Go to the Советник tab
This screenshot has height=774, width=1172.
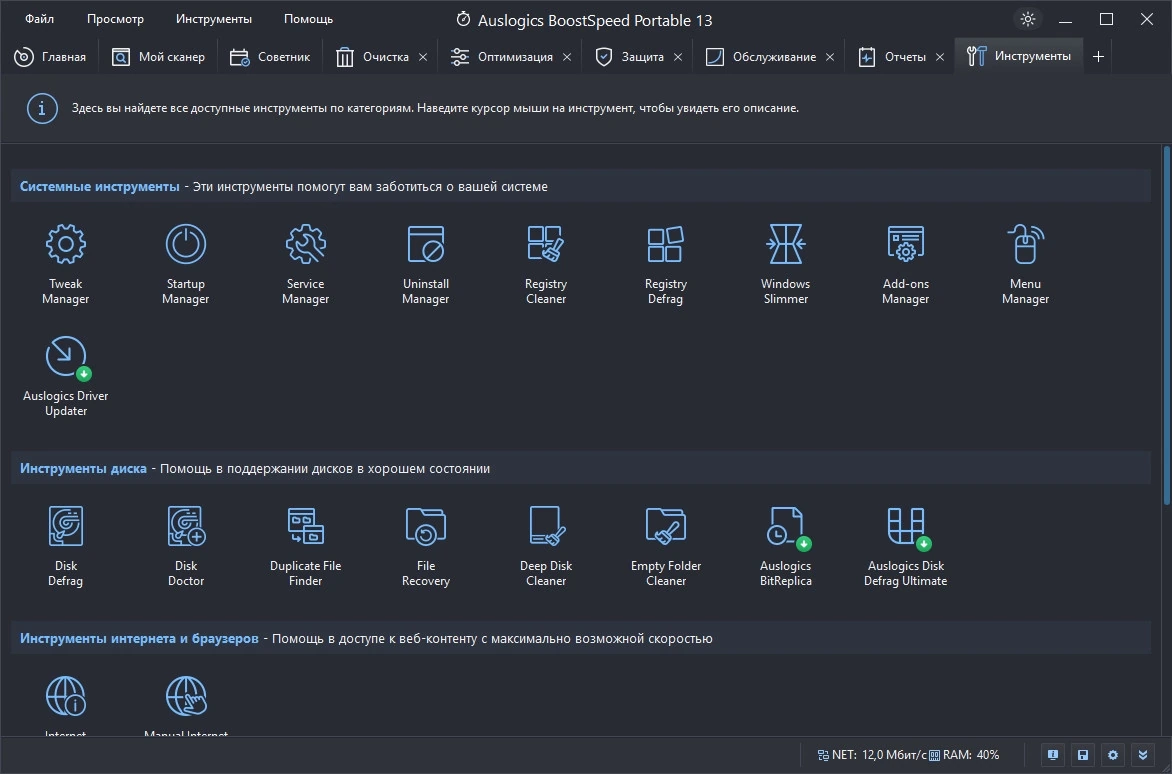click(x=270, y=57)
